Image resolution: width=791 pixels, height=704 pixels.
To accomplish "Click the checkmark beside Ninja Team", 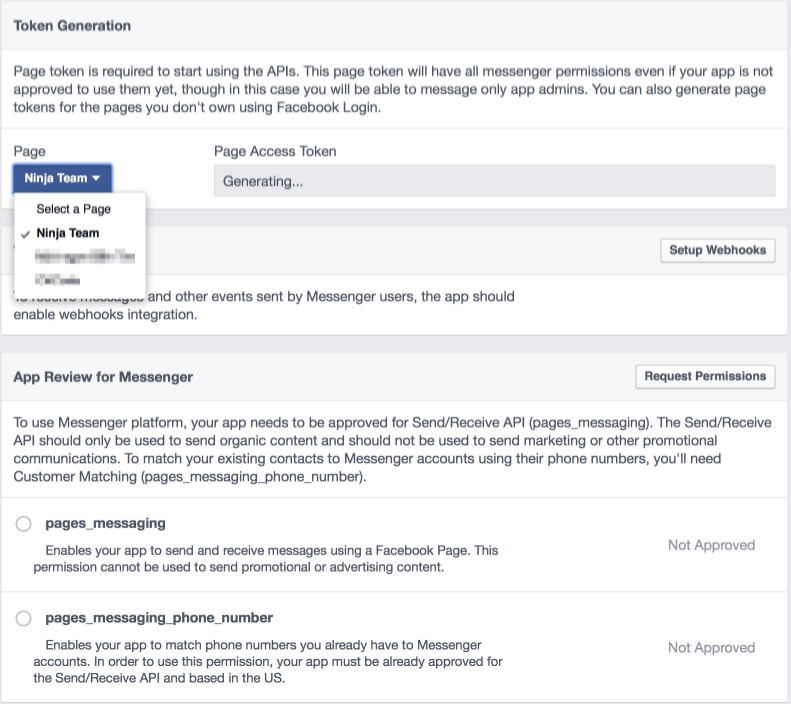I will [x=25, y=234].
